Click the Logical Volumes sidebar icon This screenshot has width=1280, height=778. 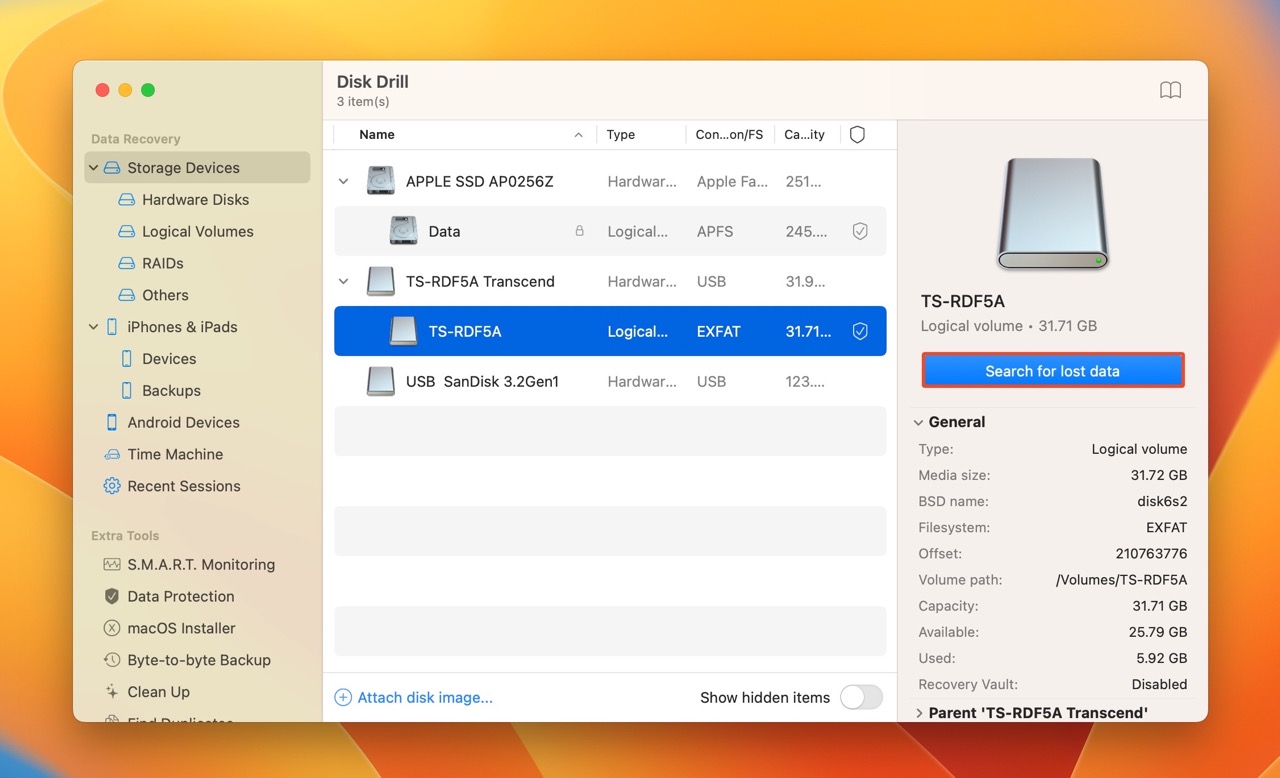(x=126, y=232)
